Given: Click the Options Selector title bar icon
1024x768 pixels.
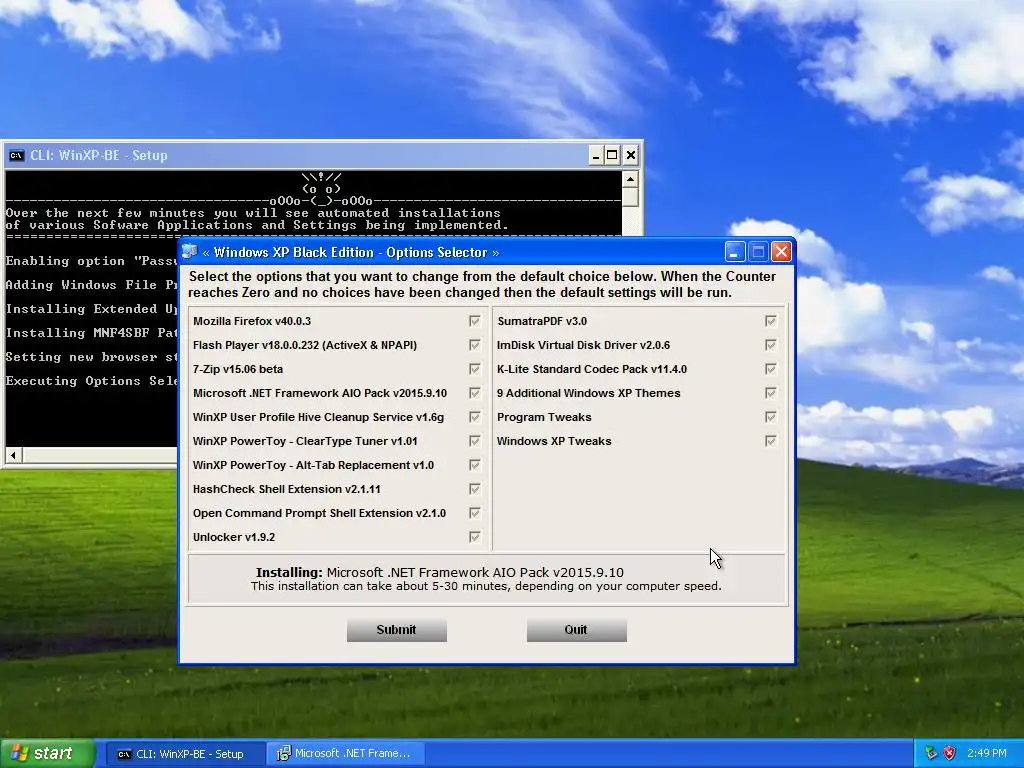Looking at the screenshot, I should 190,251.
